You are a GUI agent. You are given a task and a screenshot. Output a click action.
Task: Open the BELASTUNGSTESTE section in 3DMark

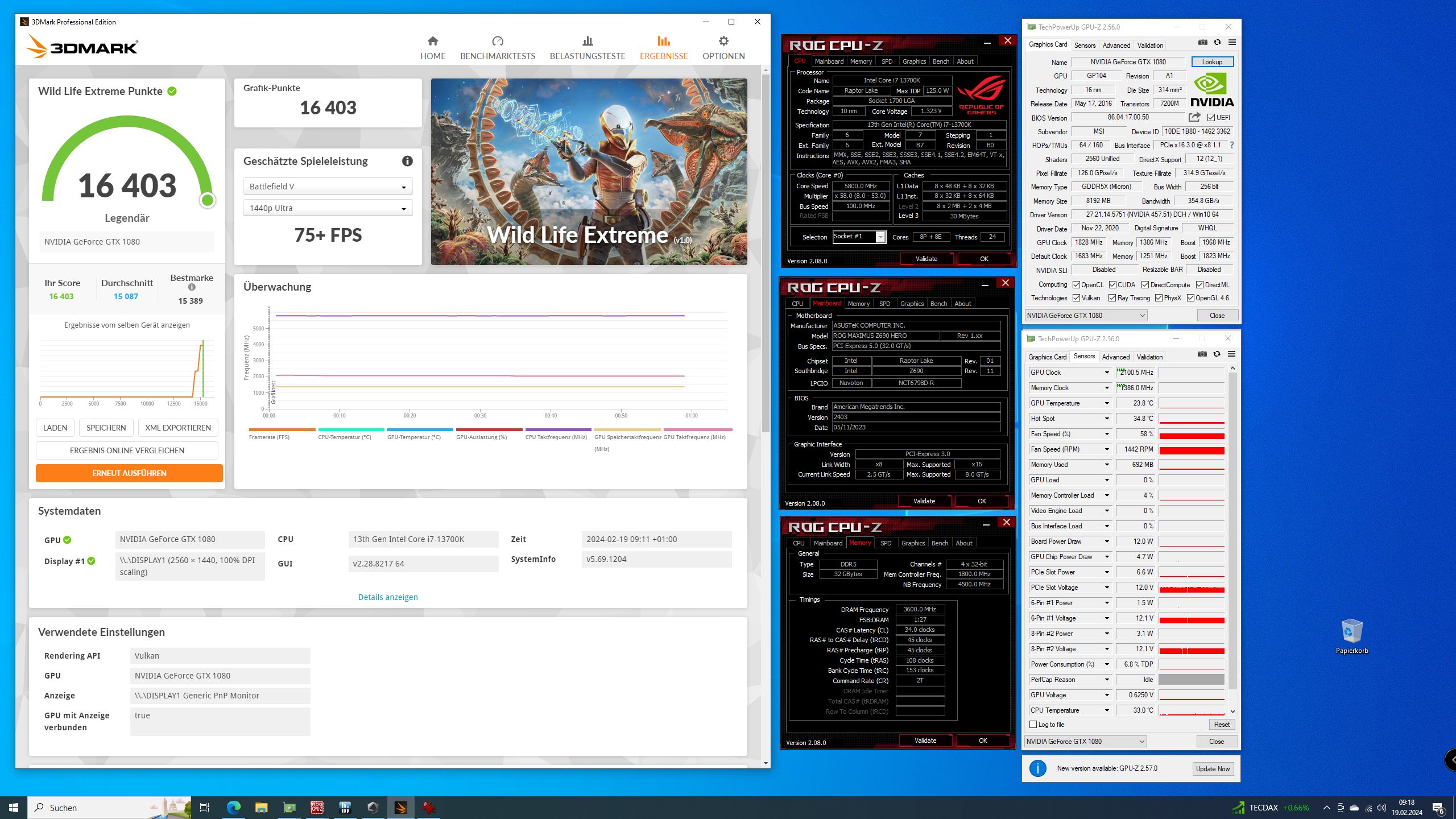tap(588, 48)
